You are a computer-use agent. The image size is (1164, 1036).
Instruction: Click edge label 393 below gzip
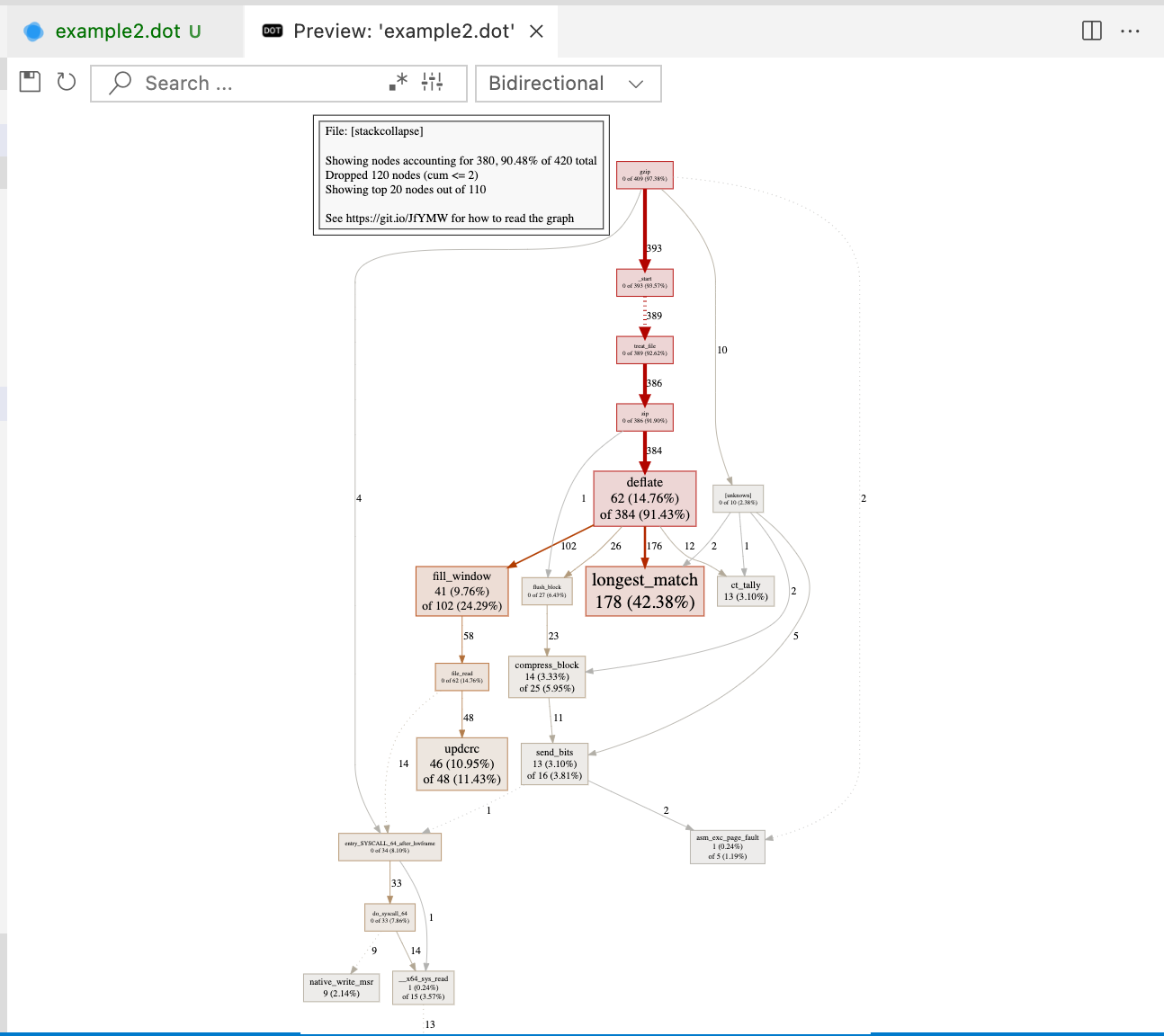coord(654,248)
